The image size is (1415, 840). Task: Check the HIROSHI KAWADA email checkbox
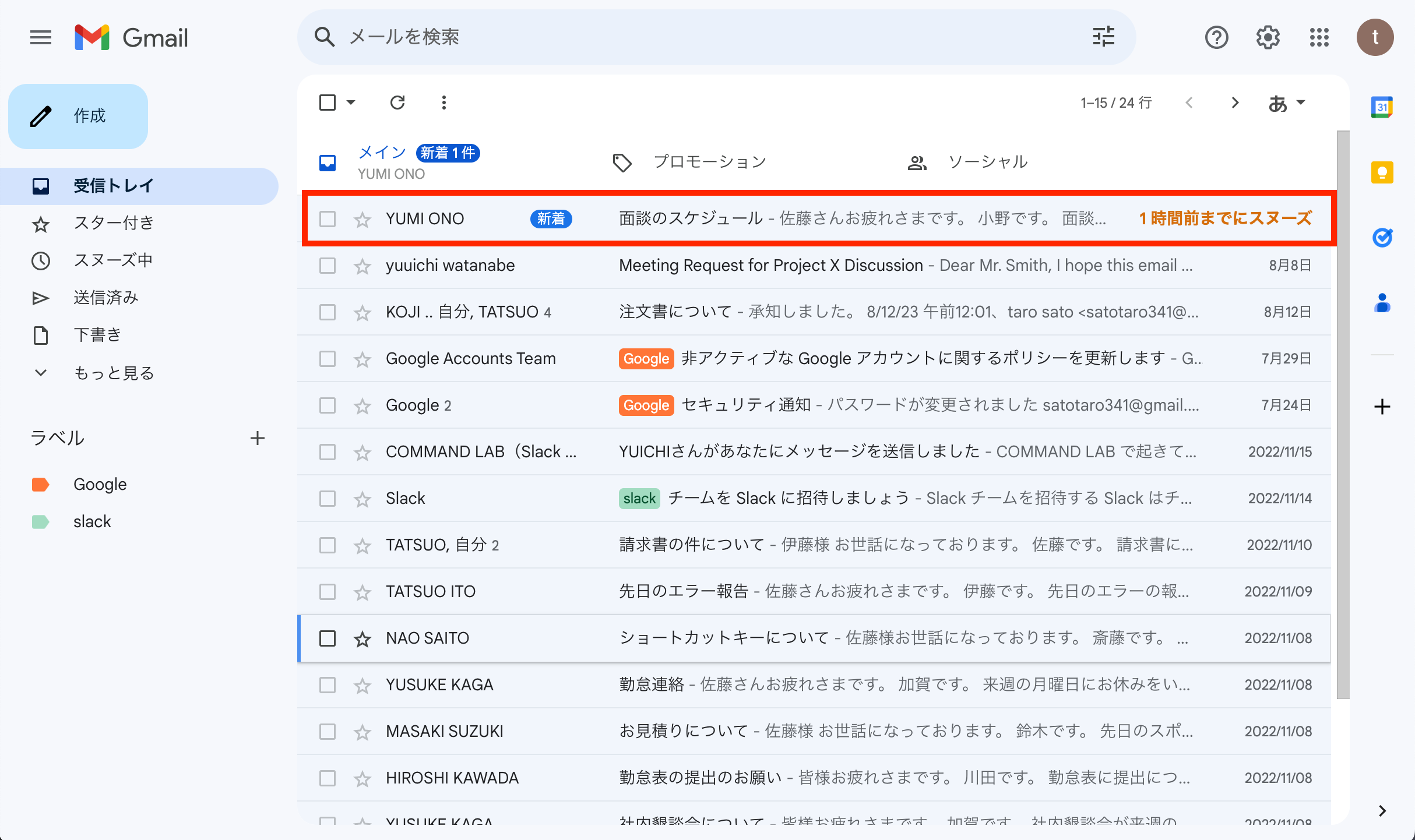(328, 778)
